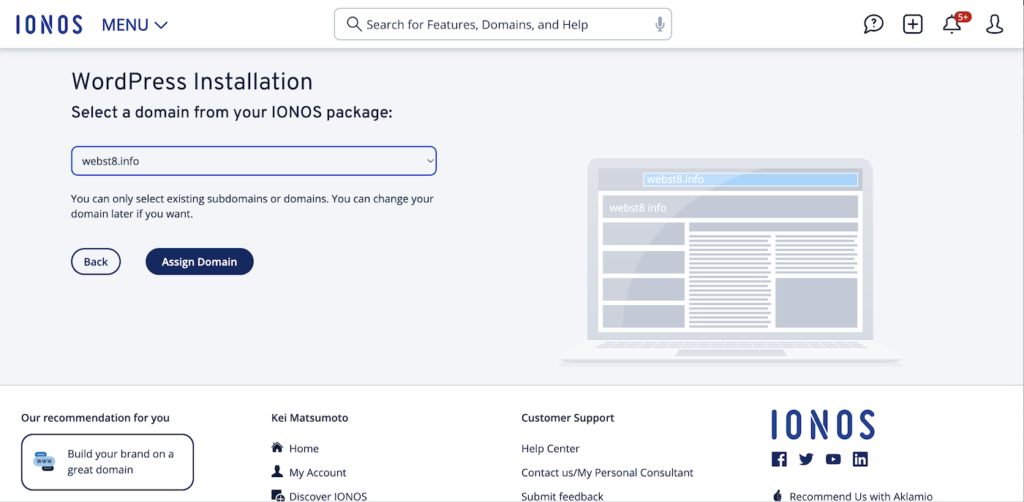Open 'Build your brand on a great domain' card
The height and width of the screenshot is (502, 1024).
107,461
